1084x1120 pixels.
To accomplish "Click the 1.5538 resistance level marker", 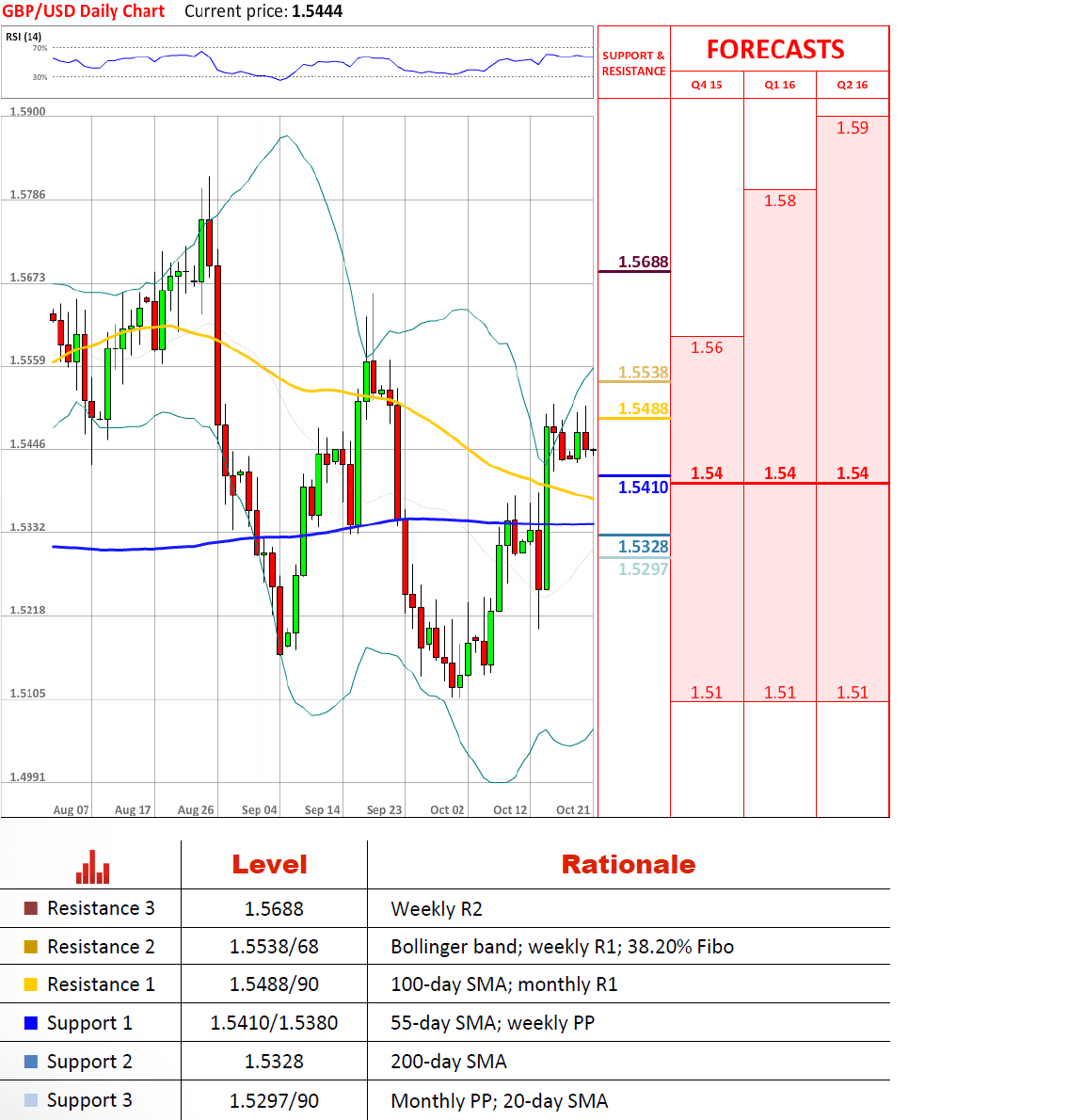I will pyautogui.click(x=644, y=372).
